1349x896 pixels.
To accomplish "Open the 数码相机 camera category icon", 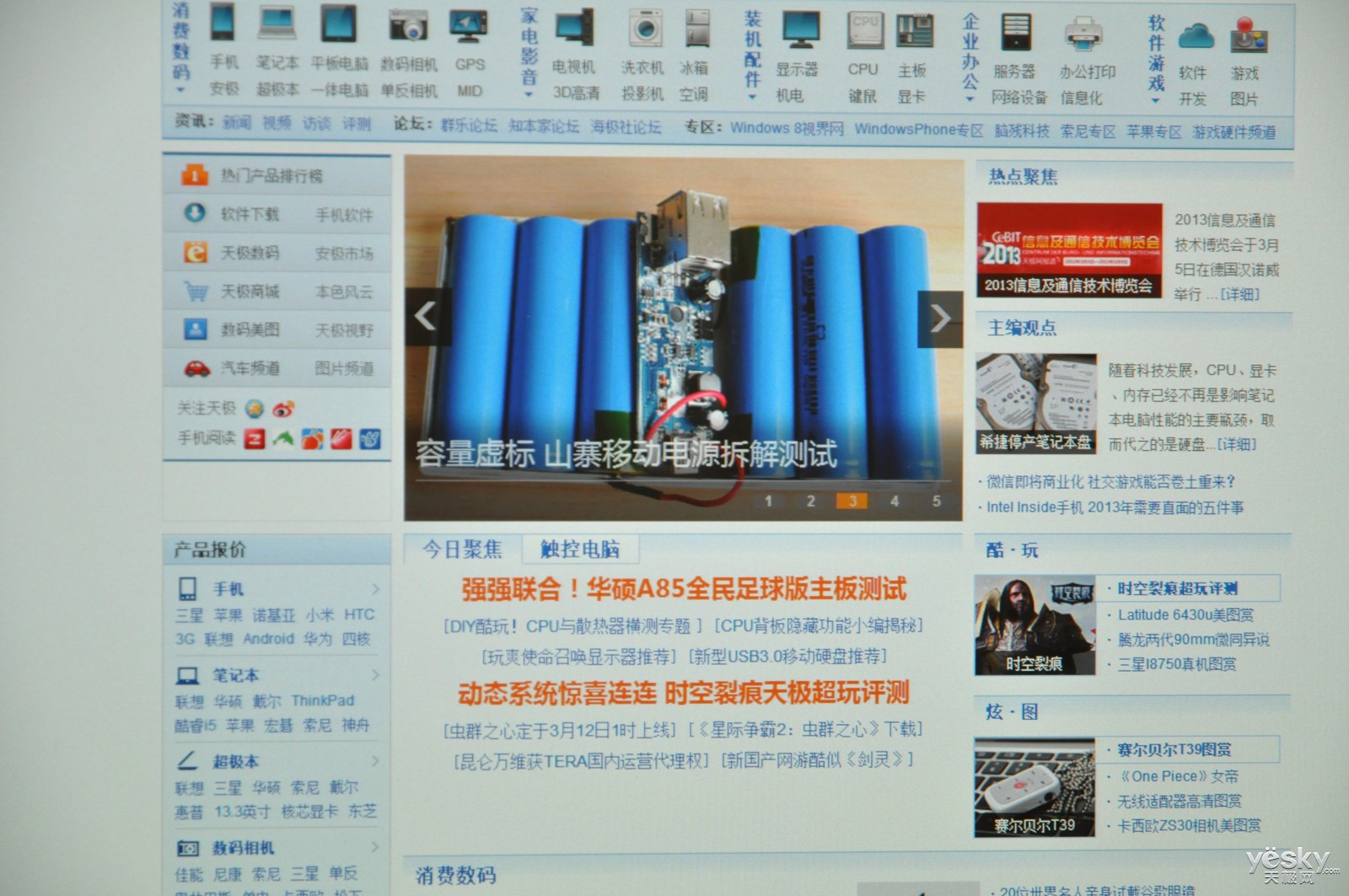I will [x=408, y=24].
